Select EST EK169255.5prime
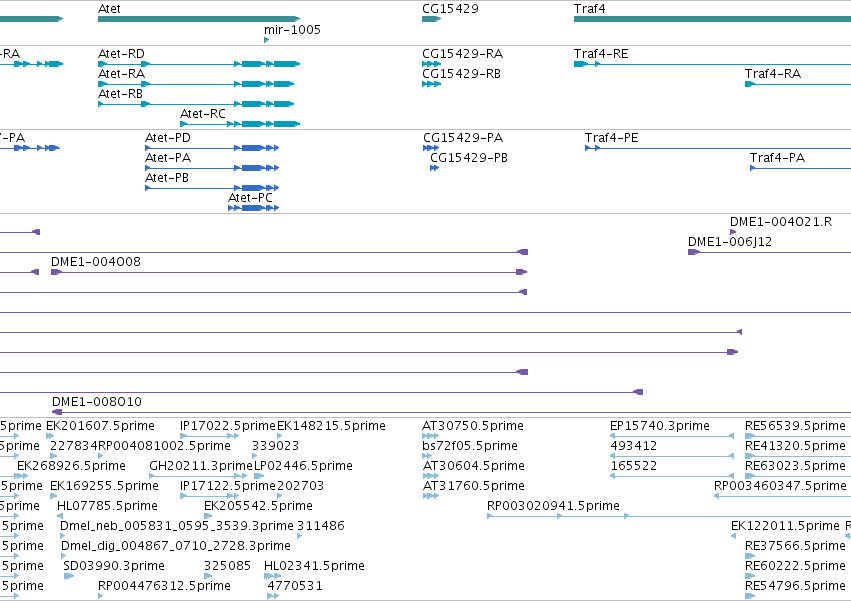Screen dimensions: 851x601 (x=53, y=496)
